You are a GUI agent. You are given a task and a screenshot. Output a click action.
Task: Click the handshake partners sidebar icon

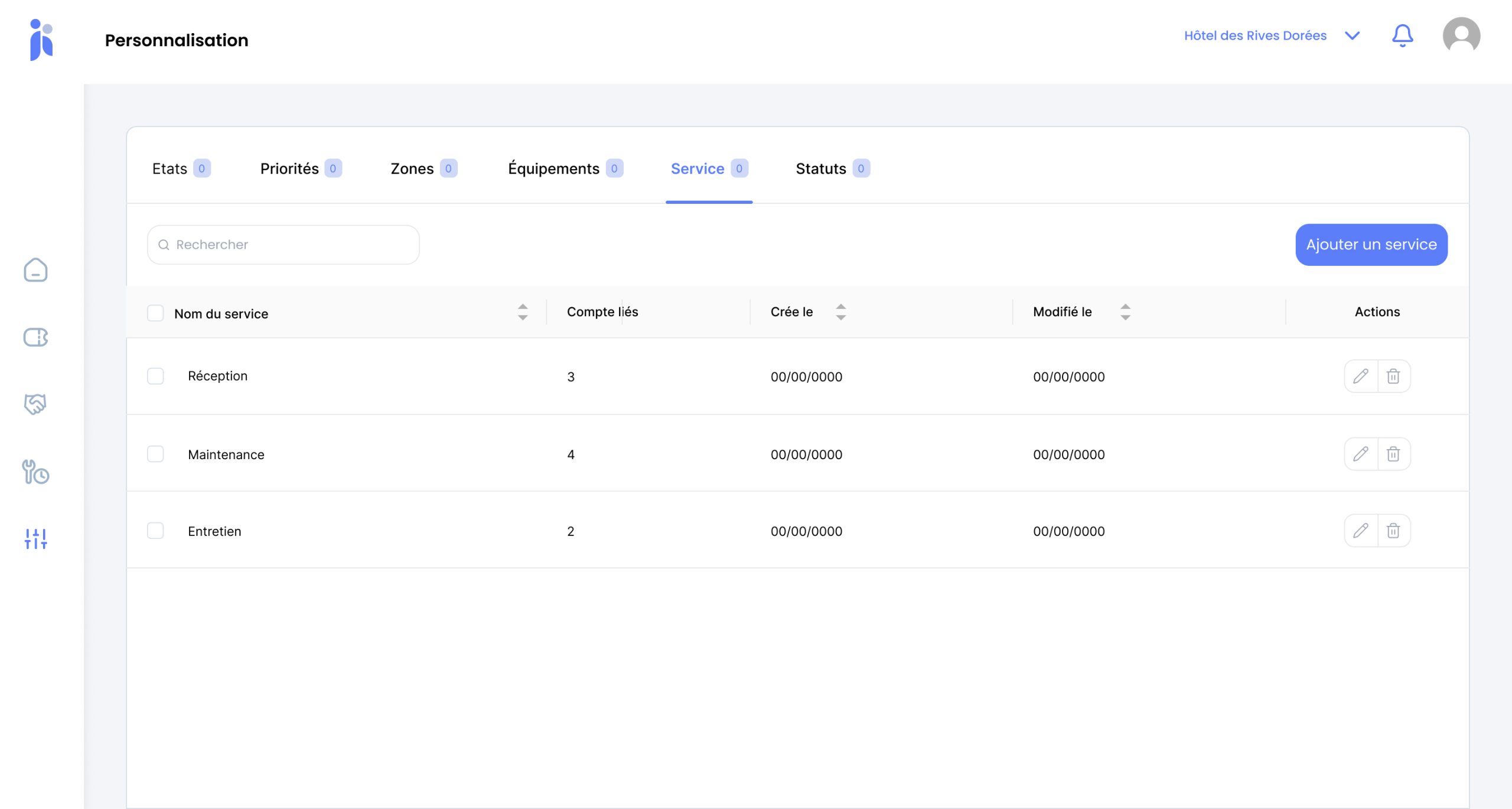coord(35,404)
